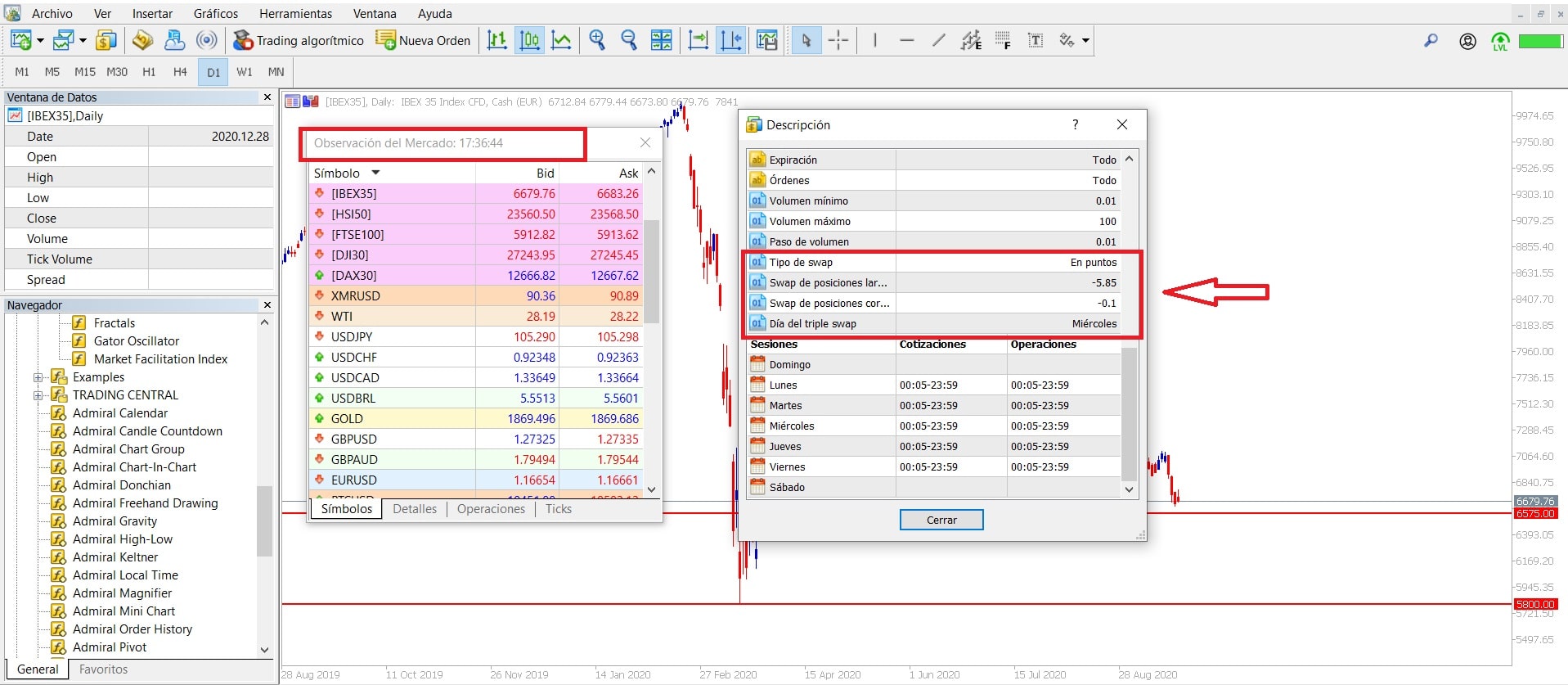Select the horizontal line drawing tool
Viewport: 1568px width, 685px height.
click(x=907, y=40)
